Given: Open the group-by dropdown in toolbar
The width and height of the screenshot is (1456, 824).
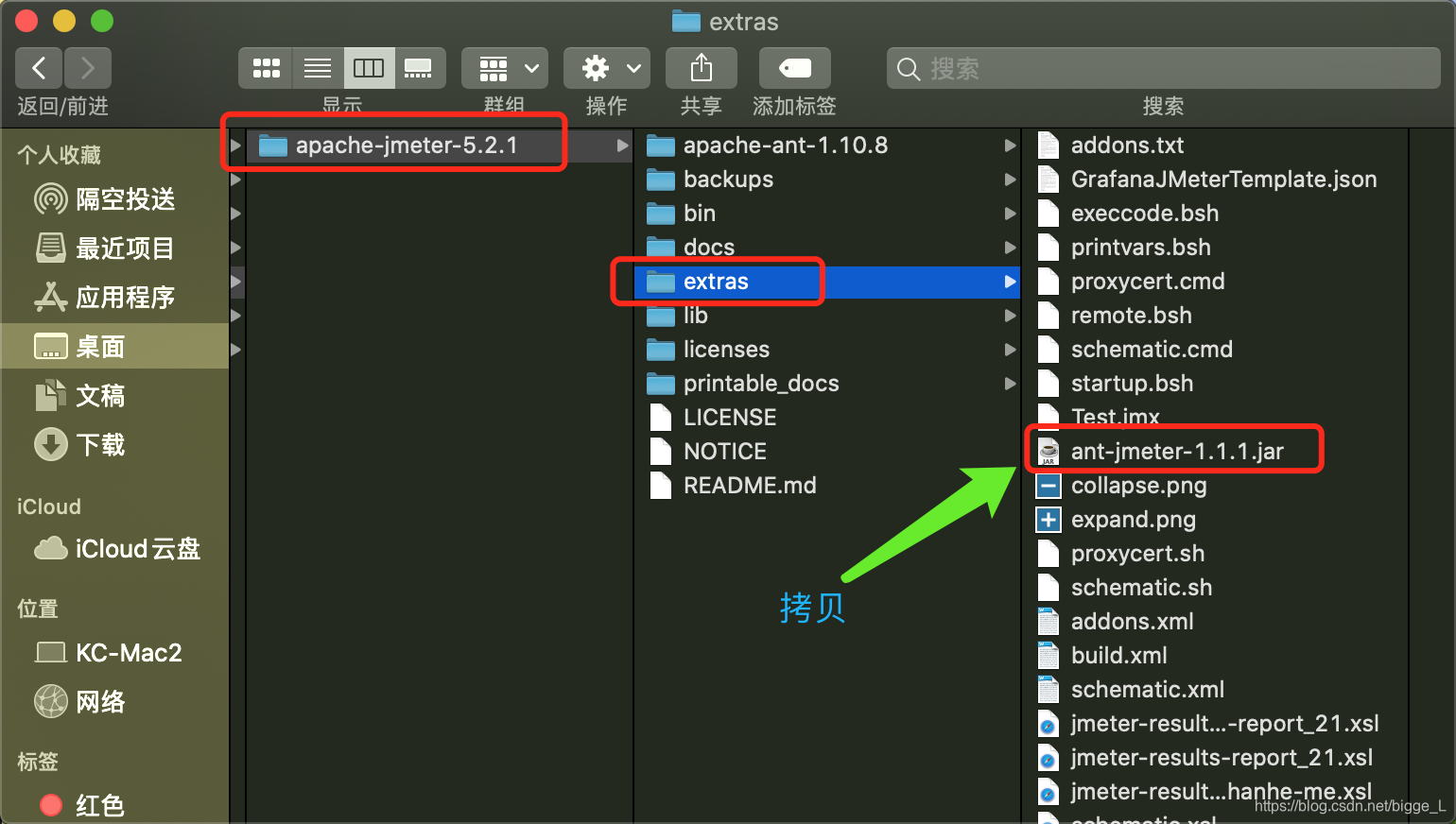Looking at the screenshot, I should pos(505,68).
